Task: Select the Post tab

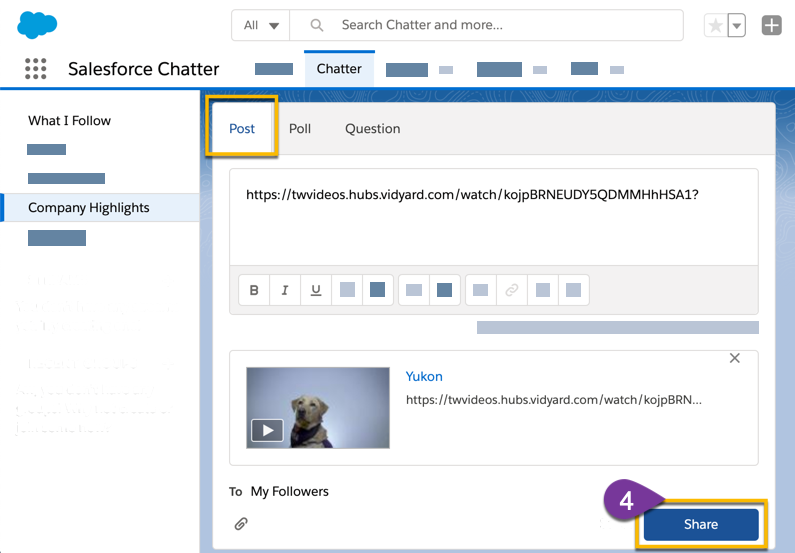Action: pos(242,129)
